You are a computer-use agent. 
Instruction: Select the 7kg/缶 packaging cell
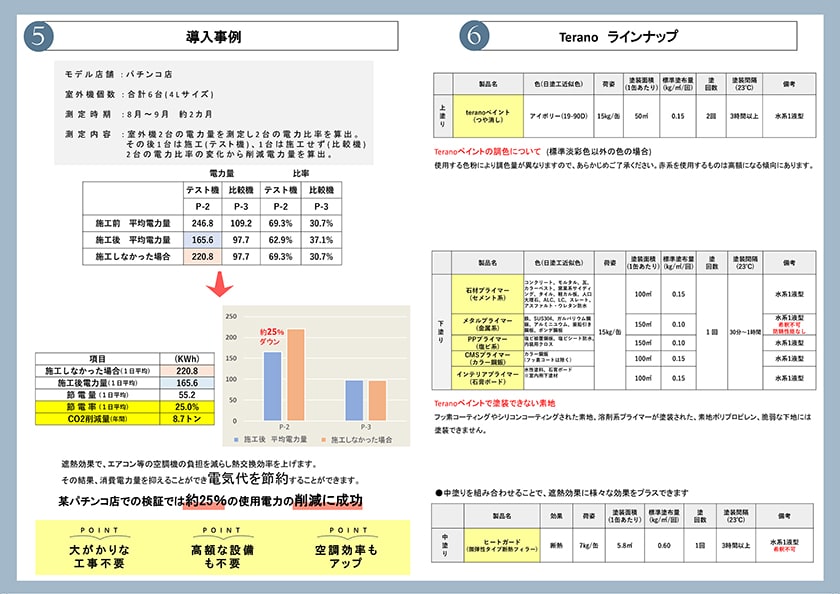click(589, 545)
